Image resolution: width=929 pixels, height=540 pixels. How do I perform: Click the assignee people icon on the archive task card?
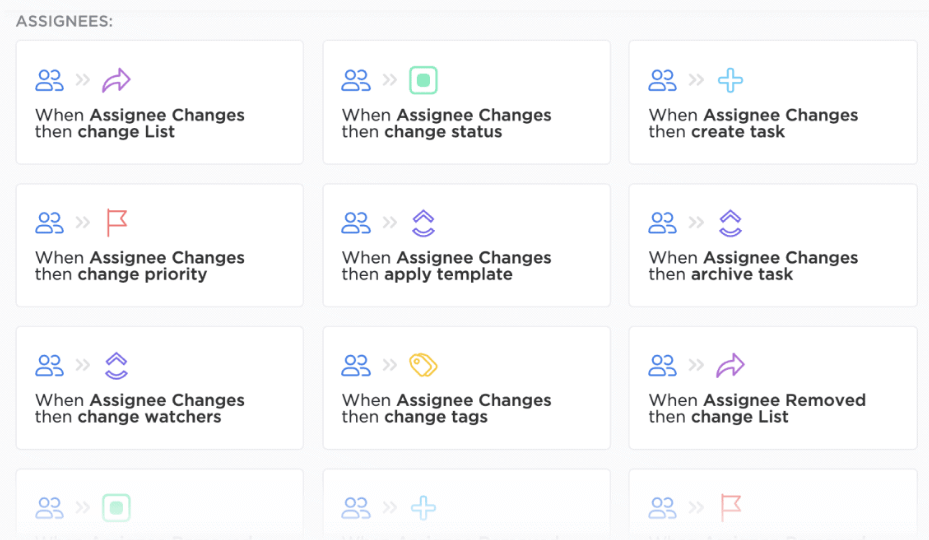tap(663, 223)
